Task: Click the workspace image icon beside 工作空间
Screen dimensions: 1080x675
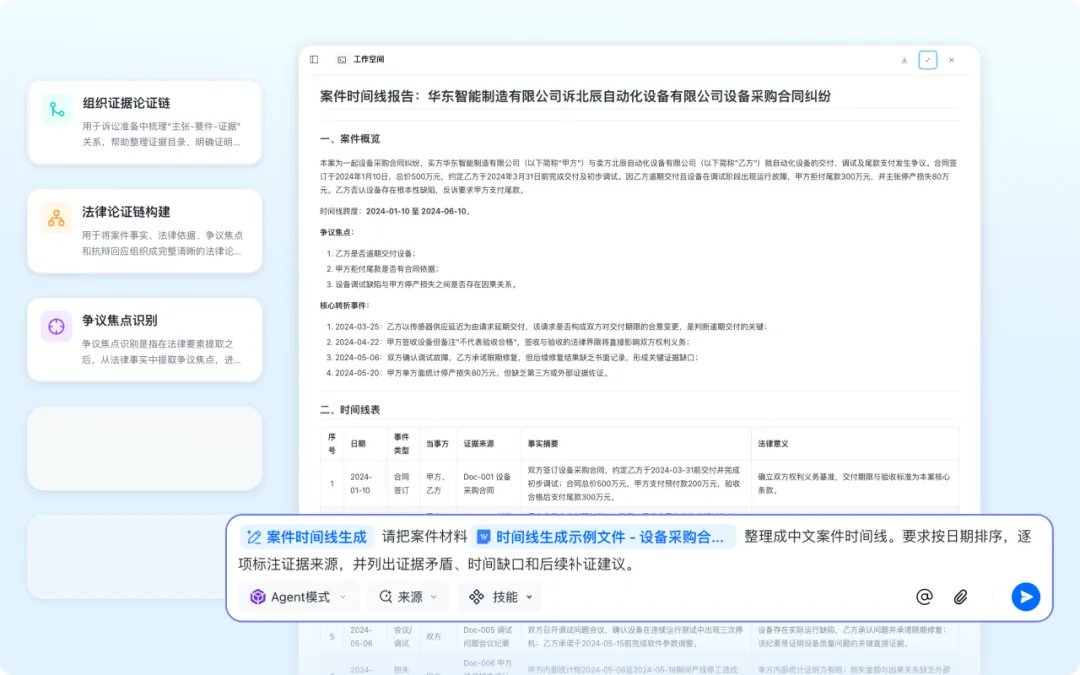Action: 342,60
